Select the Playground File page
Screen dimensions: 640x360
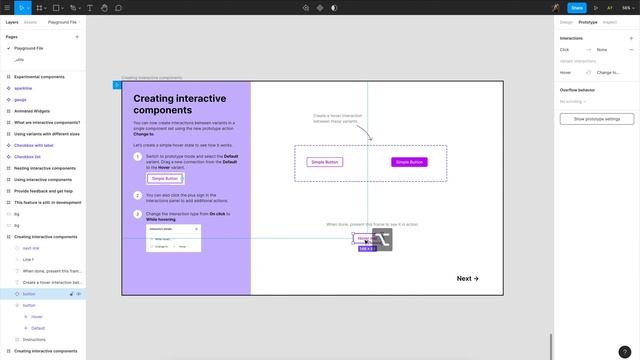point(29,48)
